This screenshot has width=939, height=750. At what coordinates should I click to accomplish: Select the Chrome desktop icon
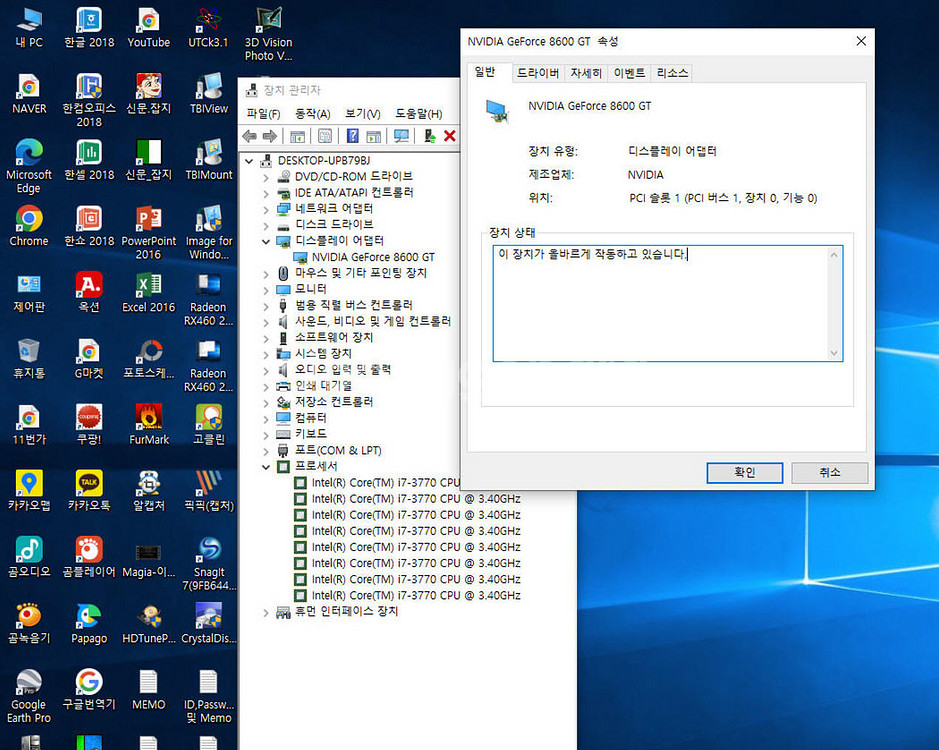(x=29, y=226)
